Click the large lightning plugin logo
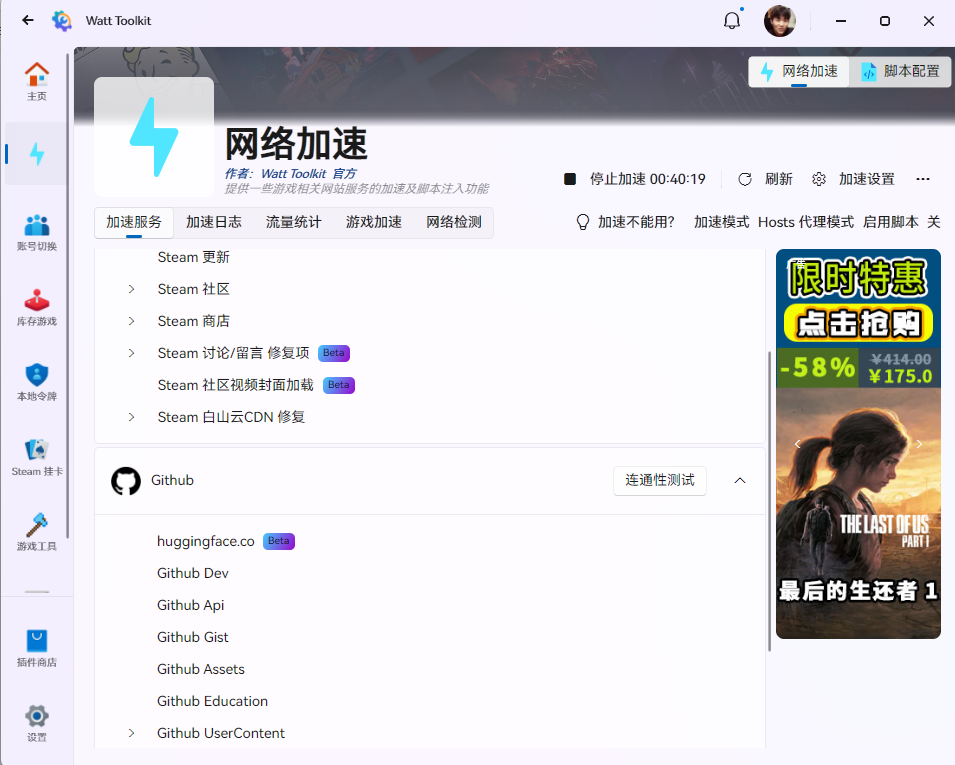Image resolution: width=955 pixels, height=765 pixels. pyautogui.click(x=154, y=136)
